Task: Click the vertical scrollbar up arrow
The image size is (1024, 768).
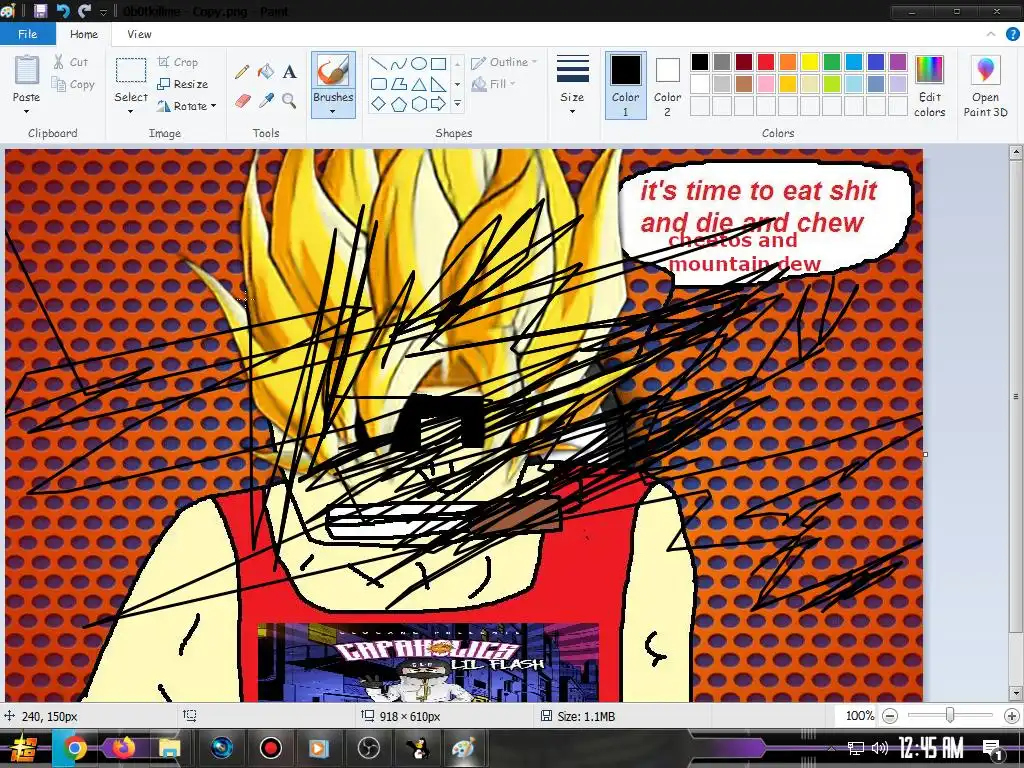Action: click(1016, 153)
